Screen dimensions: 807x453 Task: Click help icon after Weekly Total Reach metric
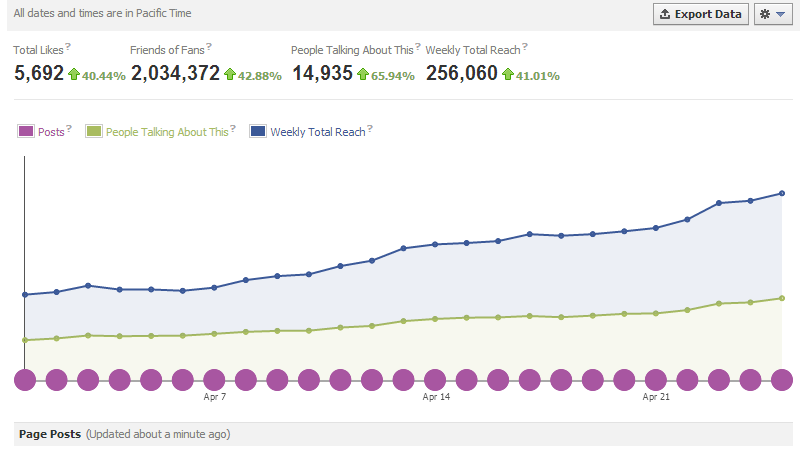(525, 46)
